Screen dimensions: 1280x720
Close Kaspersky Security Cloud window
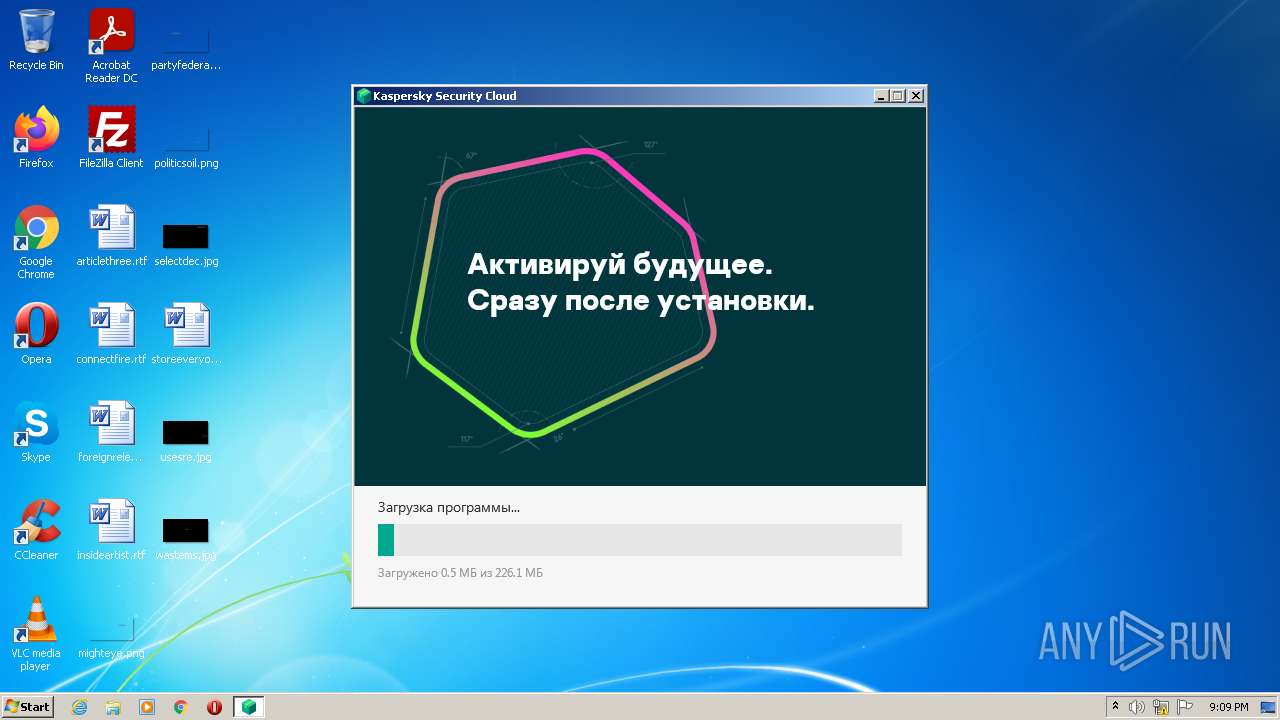coord(916,96)
